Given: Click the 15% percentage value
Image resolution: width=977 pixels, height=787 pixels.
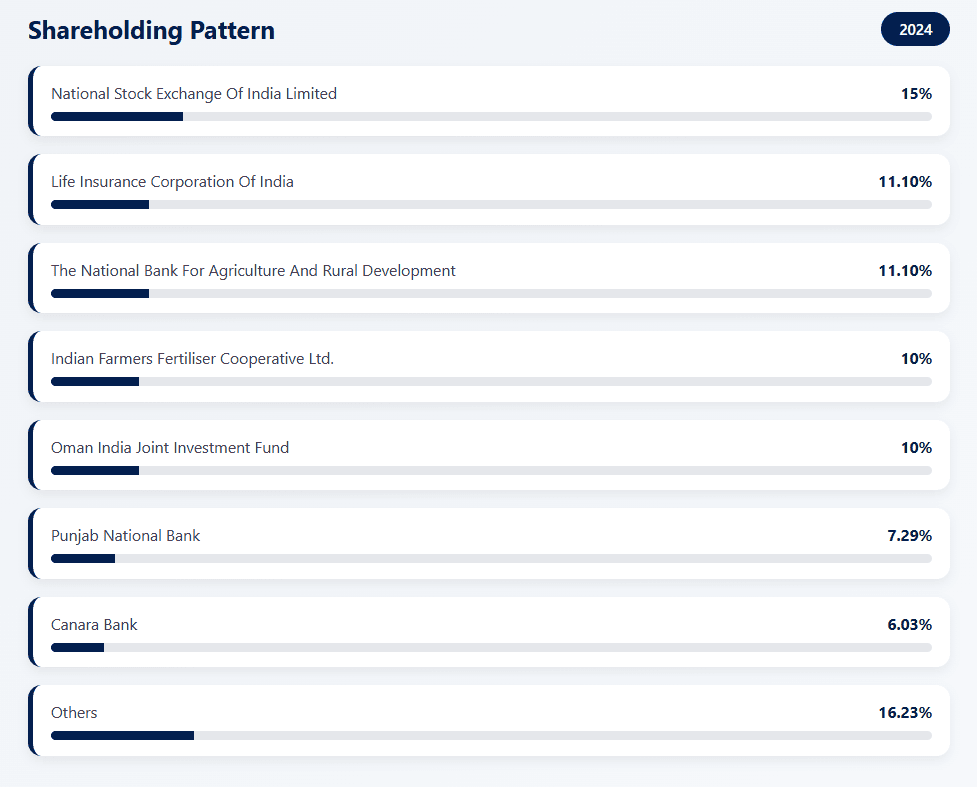Looking at the screenshot, I should point(916,94).
